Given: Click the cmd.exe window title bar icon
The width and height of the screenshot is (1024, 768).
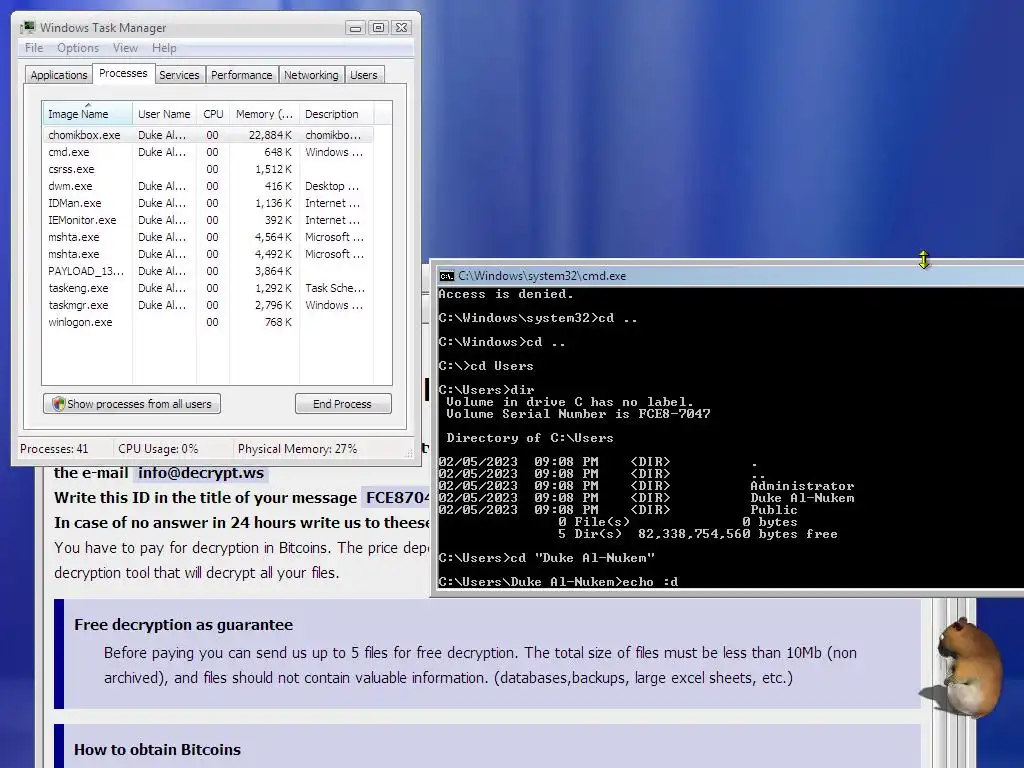Looking at the screenshot, I should pos(447,276).
